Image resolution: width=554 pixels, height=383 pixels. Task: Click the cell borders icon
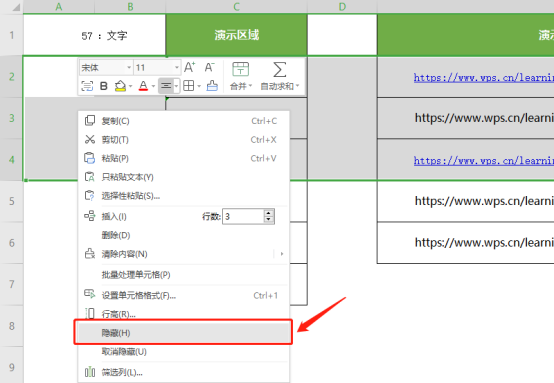pyautogui.click(x=189, y=86)
